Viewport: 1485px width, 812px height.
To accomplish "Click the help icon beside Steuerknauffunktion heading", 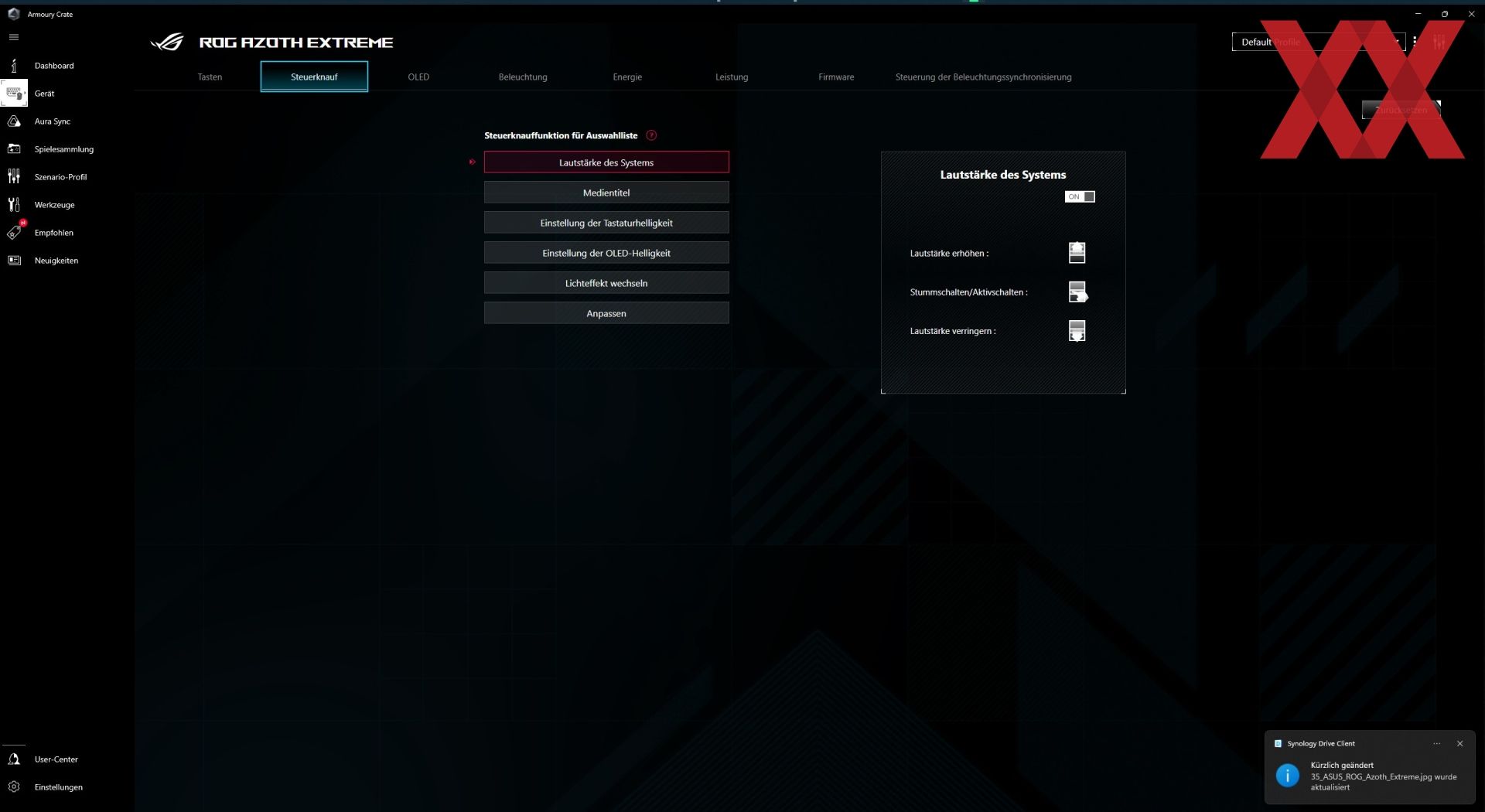I will (651, 135).
